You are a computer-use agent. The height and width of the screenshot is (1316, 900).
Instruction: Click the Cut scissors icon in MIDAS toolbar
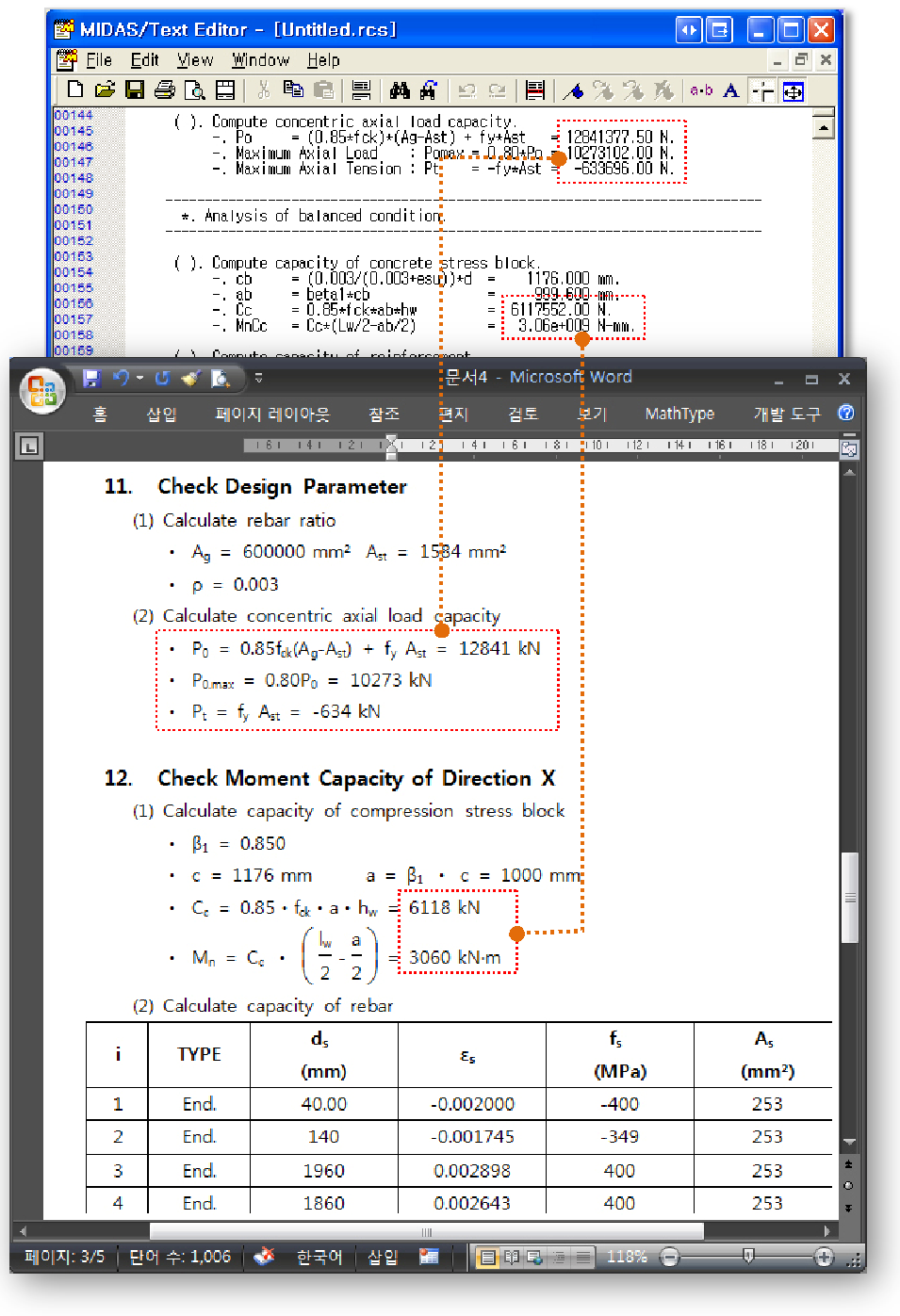264,89
